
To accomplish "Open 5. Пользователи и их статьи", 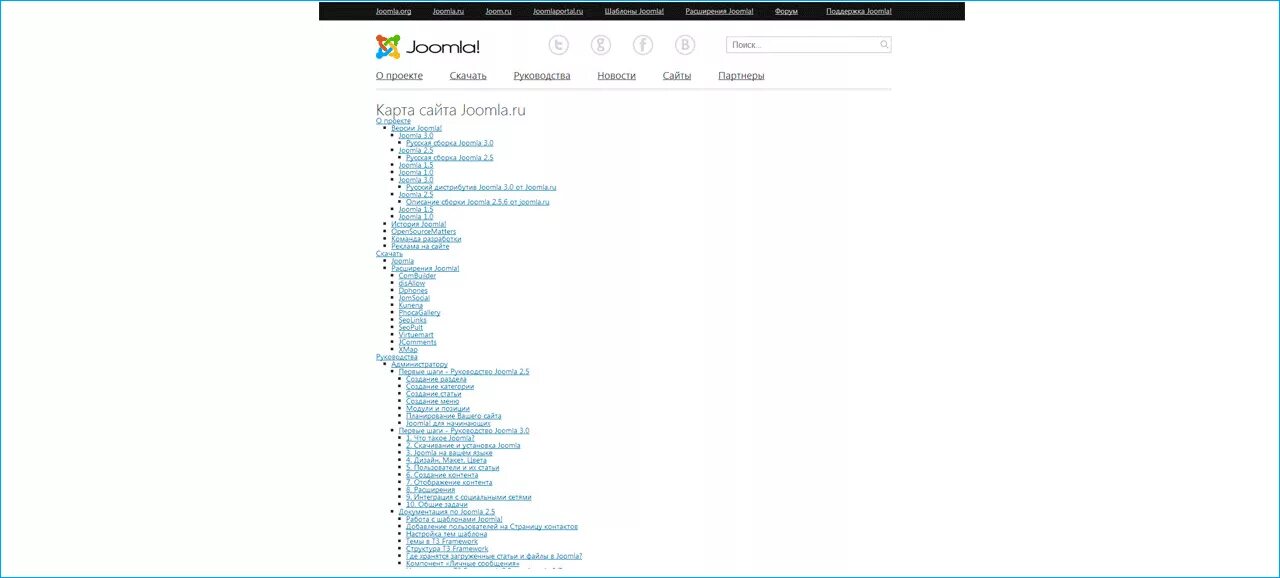I will (453, 468).
